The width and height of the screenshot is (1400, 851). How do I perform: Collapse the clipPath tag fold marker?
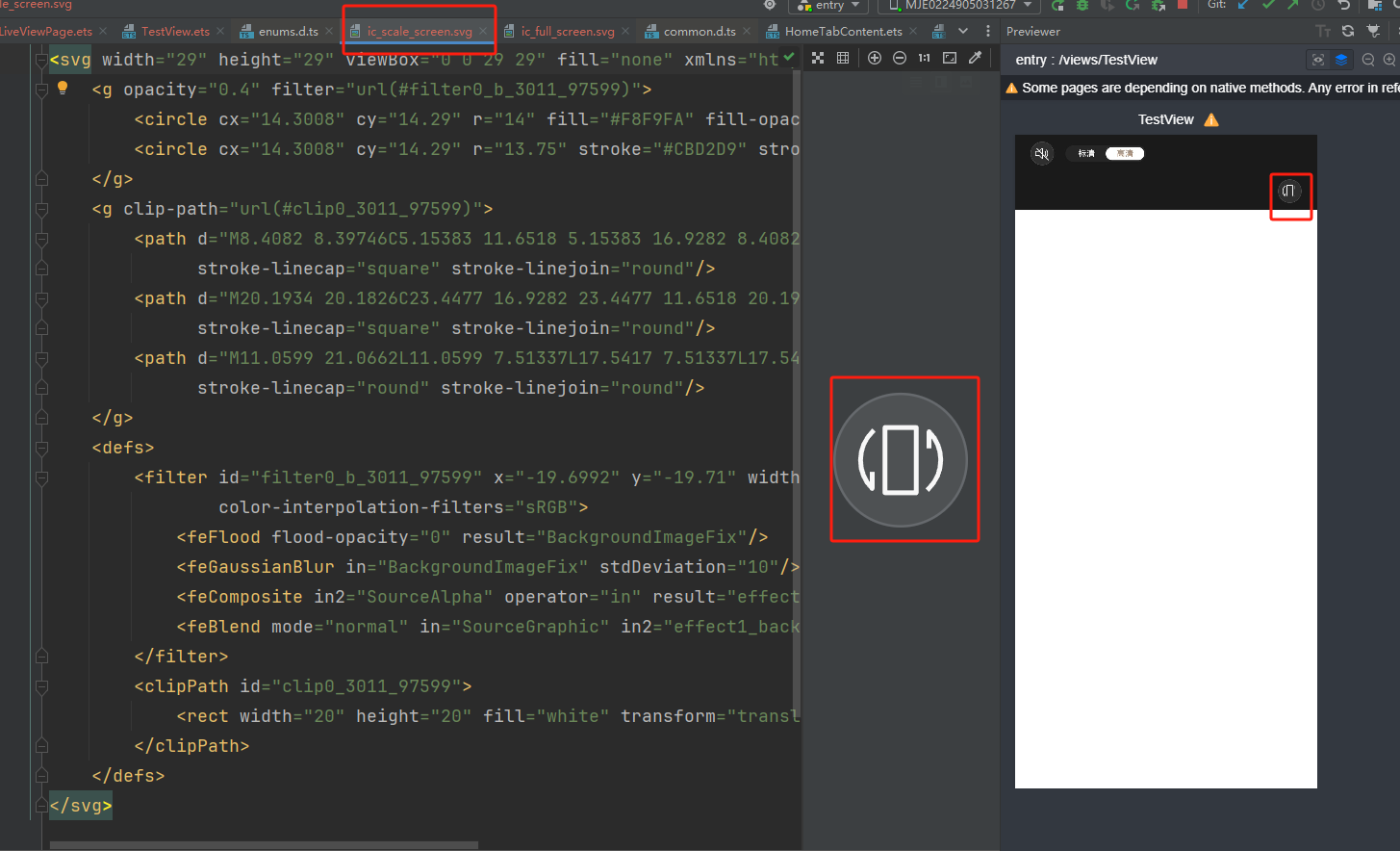coord(41,687)
